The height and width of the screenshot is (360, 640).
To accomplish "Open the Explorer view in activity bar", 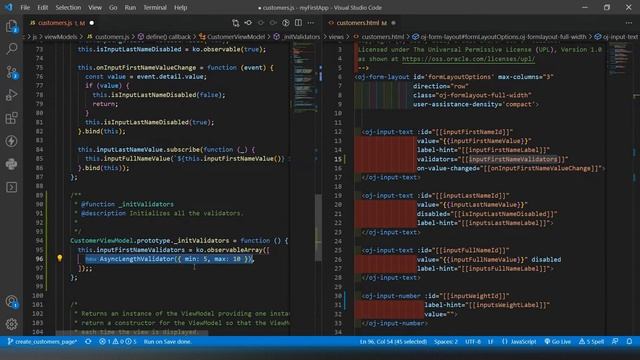I will 11,27.
